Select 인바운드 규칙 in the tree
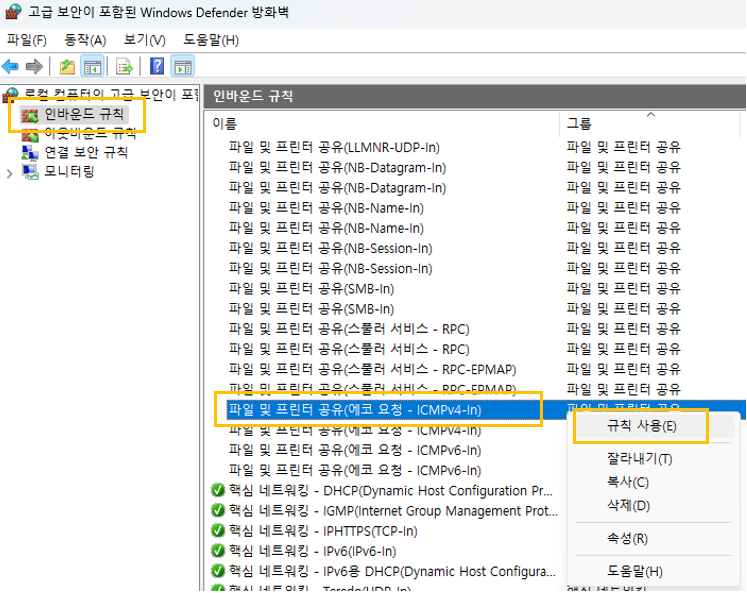The height and width of the screenshot is (593, 747). 84,114
